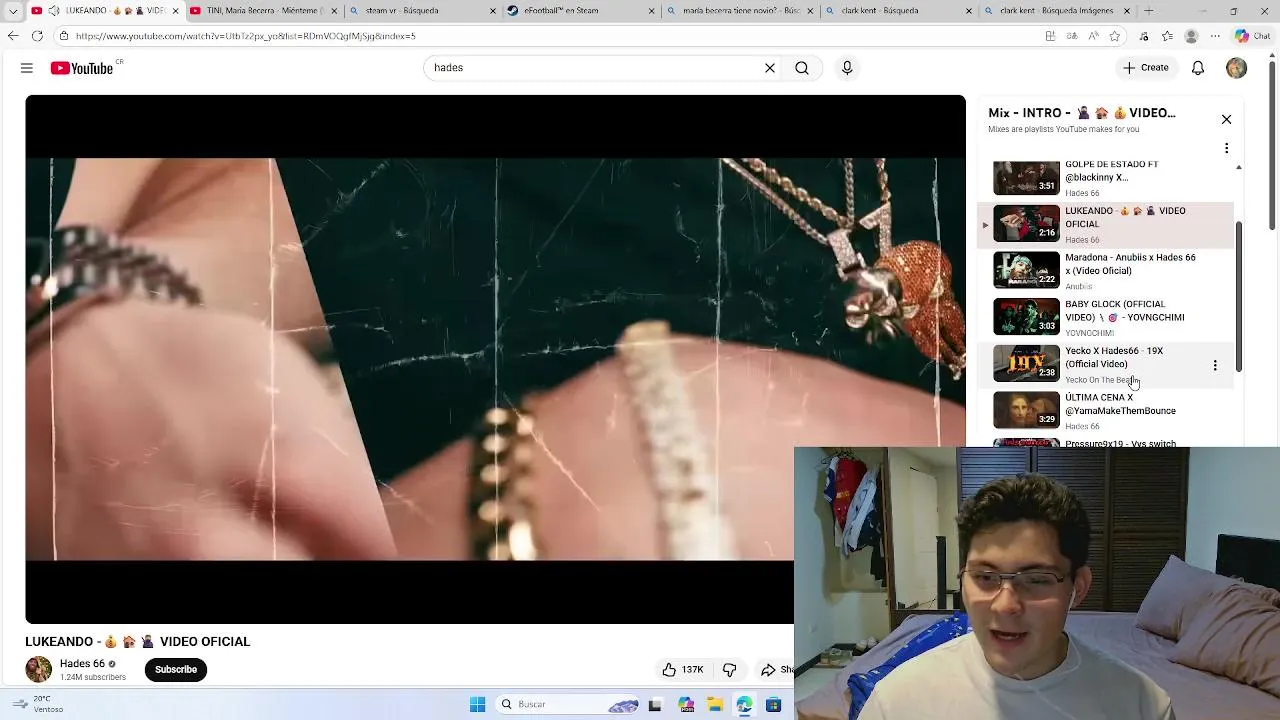Select current LUKEANDO playlist entry

click(1105, 224)
